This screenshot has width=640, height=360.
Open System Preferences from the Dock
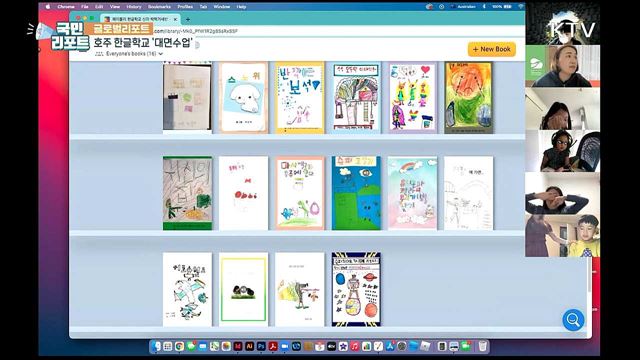pos(402,347)
